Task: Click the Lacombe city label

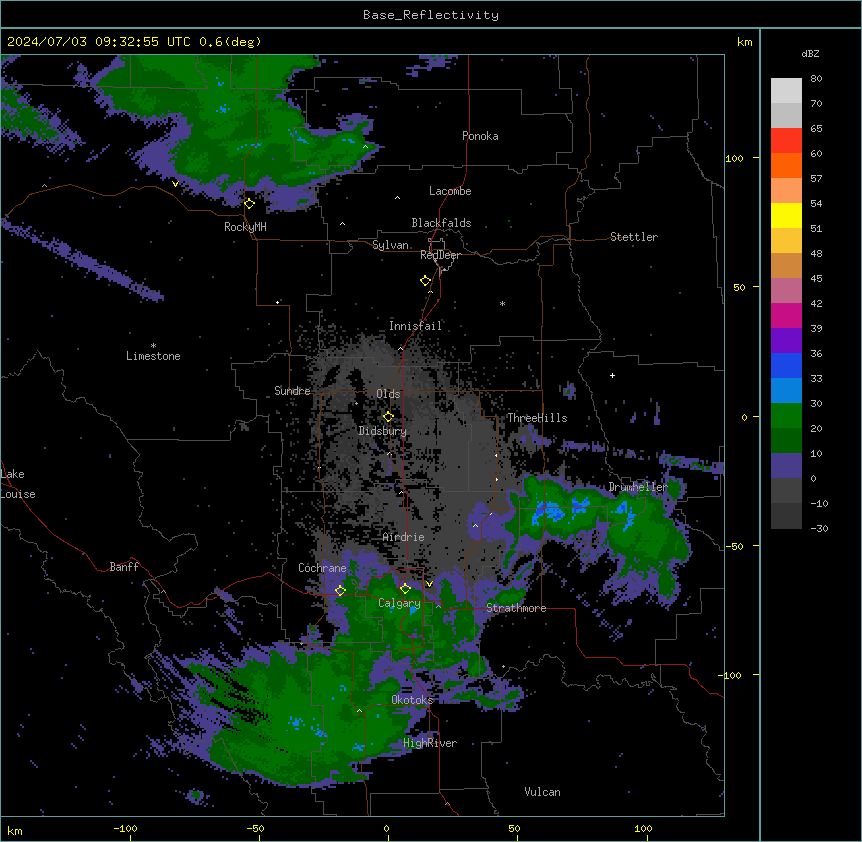Action: point(450,191)
